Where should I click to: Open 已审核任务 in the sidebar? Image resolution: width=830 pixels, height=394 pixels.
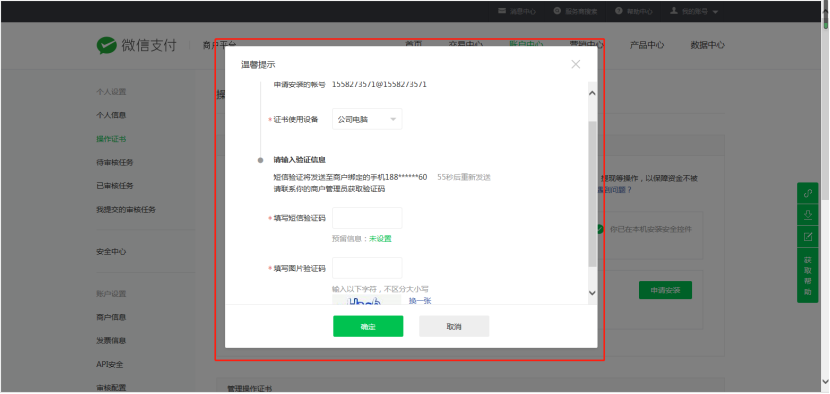pyautogui.click(x=115, y=186)
